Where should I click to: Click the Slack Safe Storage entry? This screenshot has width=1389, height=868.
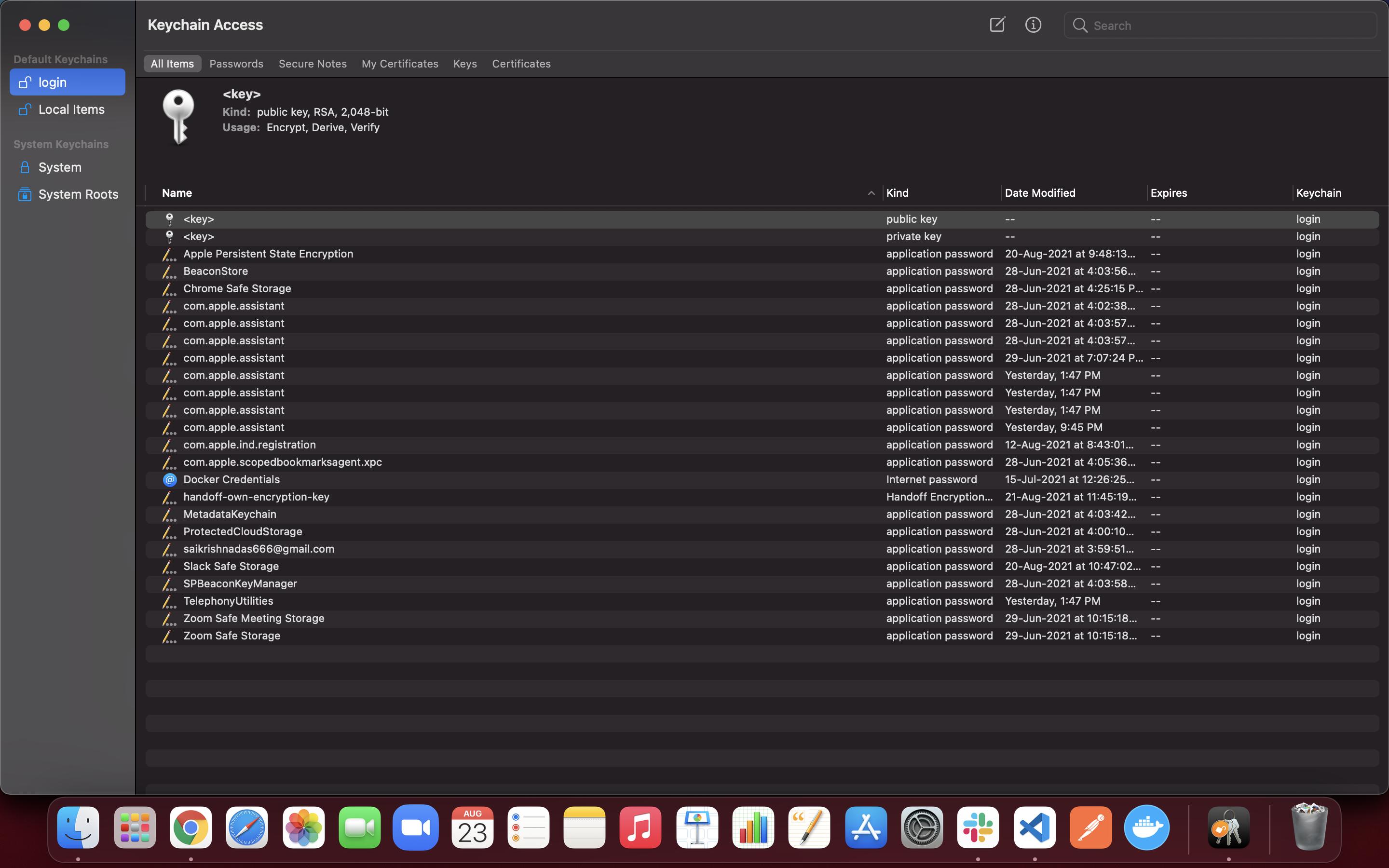coord(230,566)
